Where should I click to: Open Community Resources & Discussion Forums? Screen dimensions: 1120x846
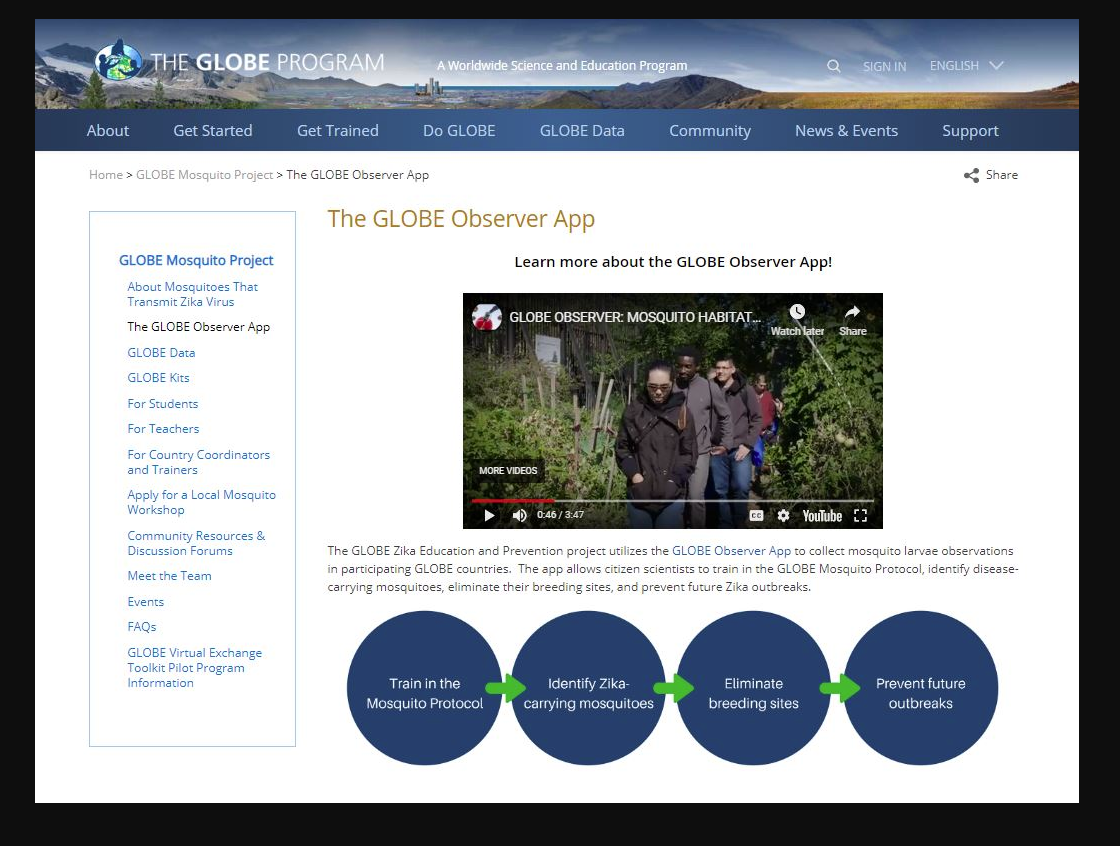196,543
